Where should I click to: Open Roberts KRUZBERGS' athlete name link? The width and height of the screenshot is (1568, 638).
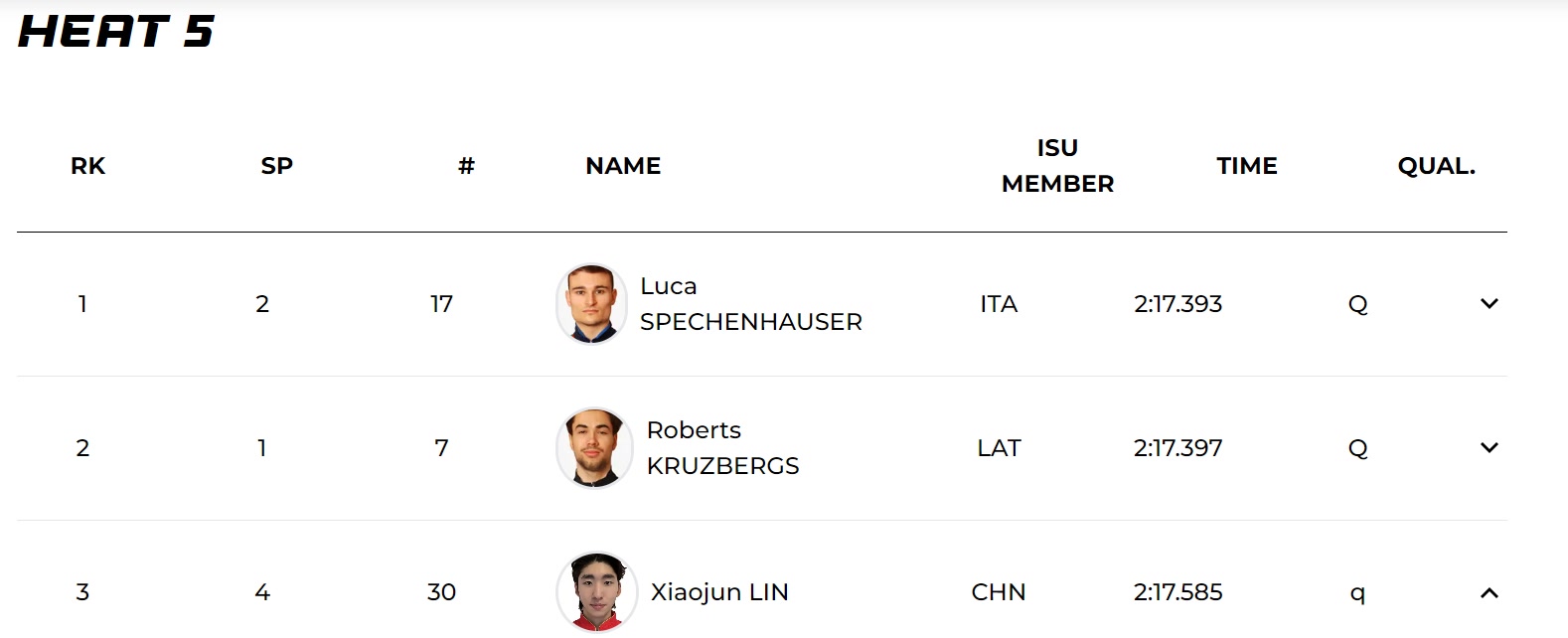tap(722, 448)
